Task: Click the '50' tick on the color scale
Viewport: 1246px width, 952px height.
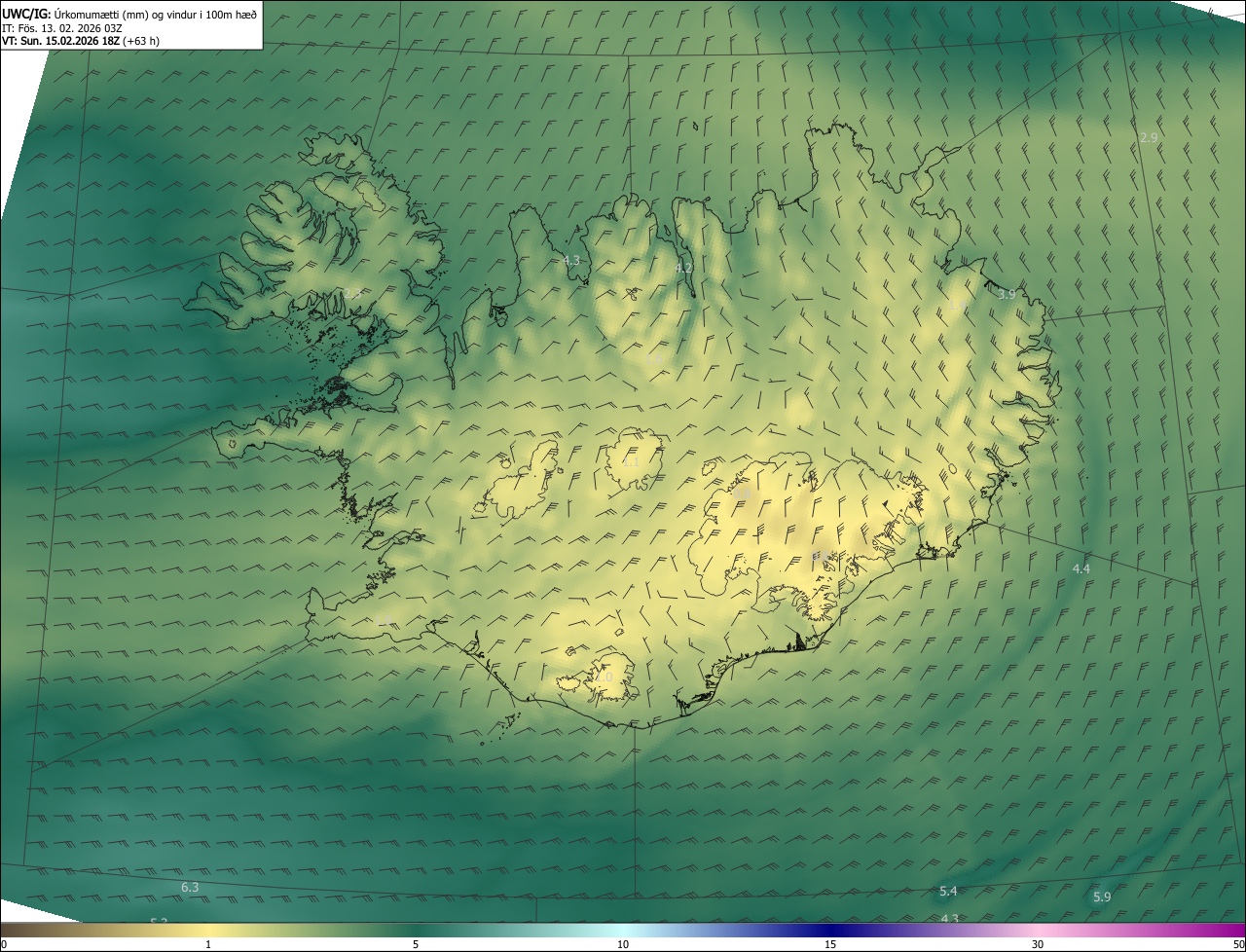Action: [1238, 945]
